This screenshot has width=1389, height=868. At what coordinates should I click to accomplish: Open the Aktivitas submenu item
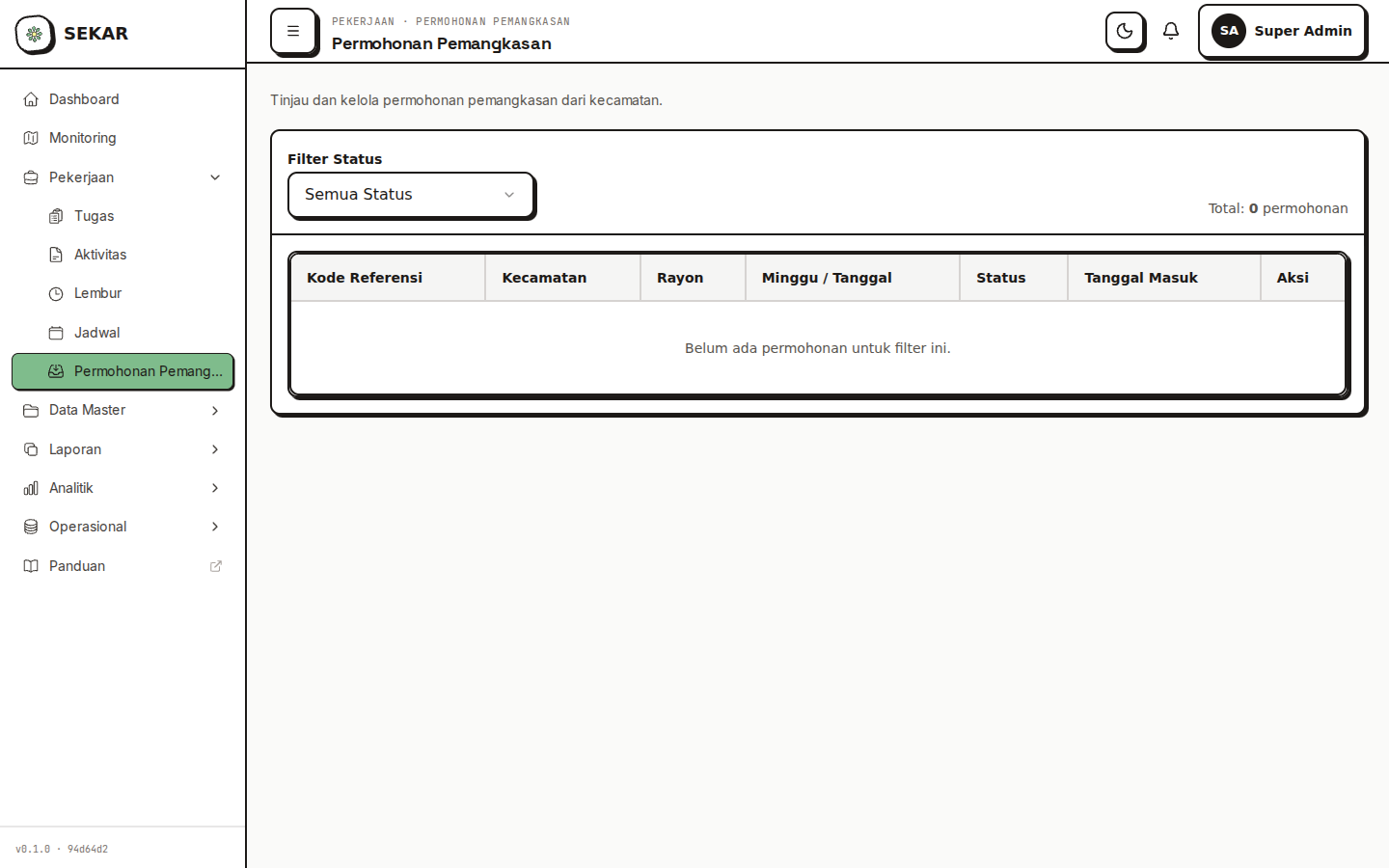pos(123,255)
